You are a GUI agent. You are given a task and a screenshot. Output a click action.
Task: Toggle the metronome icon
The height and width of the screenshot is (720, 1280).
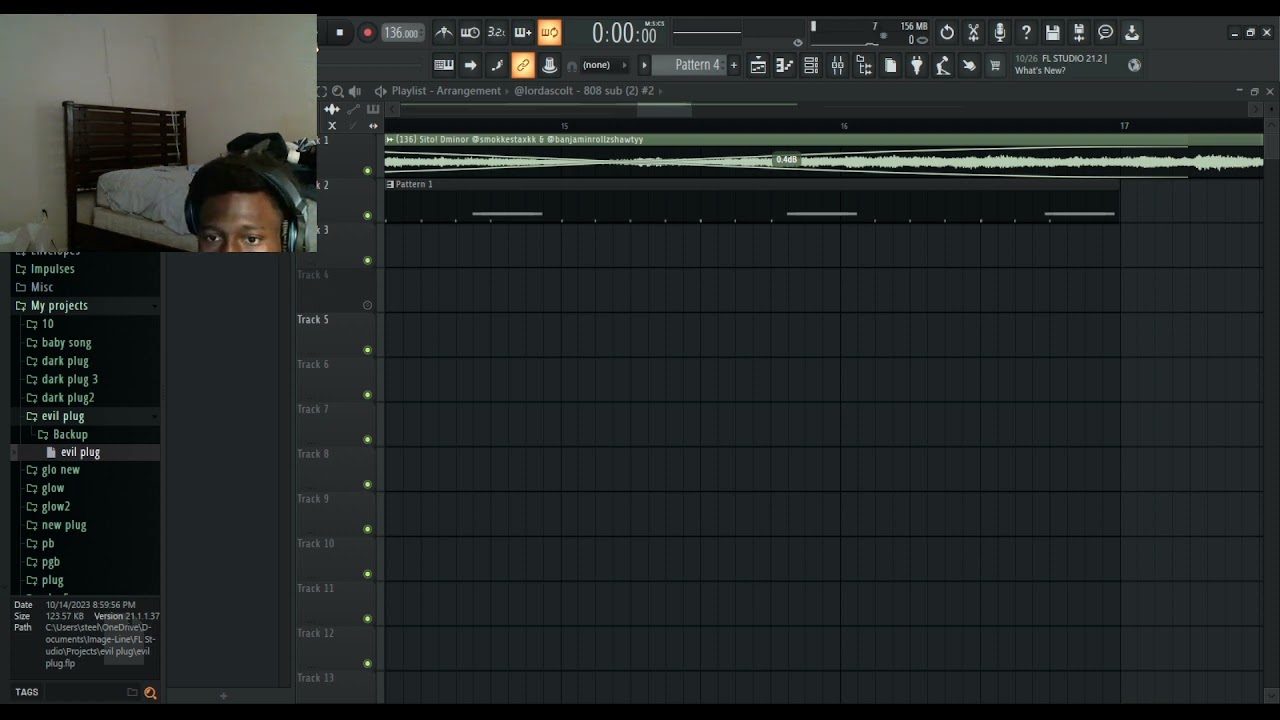click(x=444, y=33)
